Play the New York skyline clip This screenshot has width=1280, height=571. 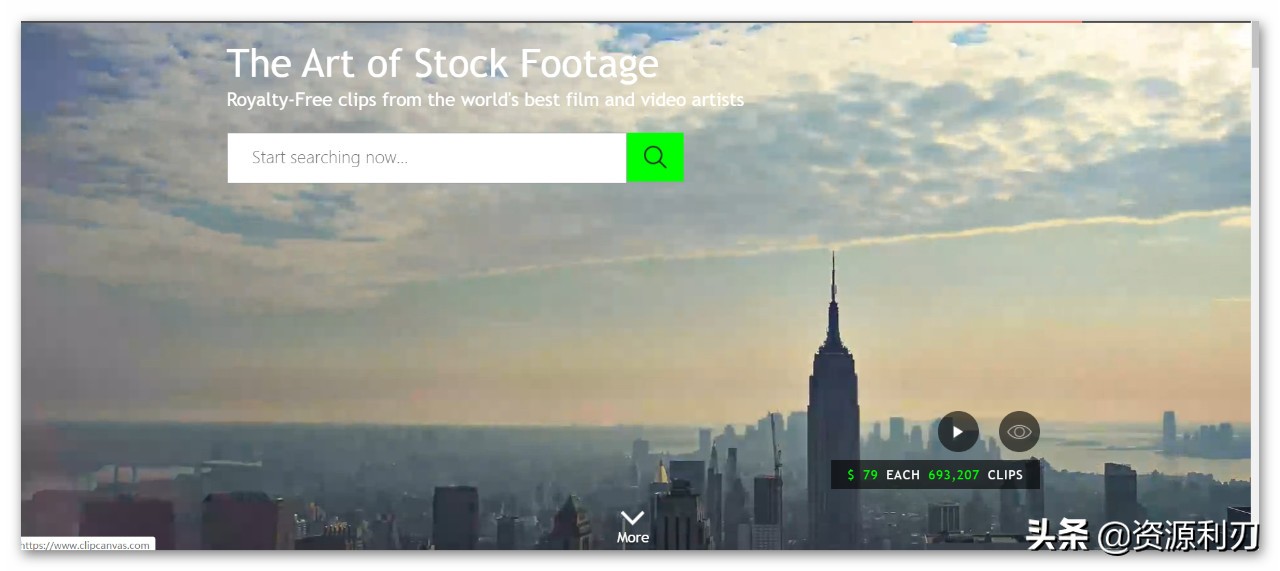click(x=958, y=432)
